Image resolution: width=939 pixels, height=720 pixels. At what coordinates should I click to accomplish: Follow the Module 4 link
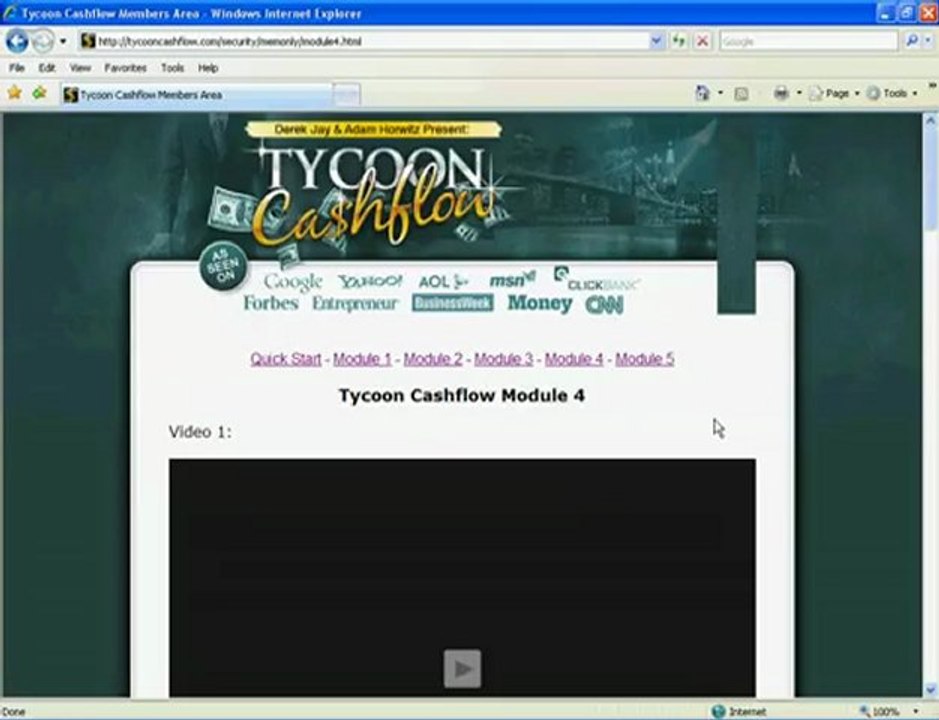tap(574, 359)
